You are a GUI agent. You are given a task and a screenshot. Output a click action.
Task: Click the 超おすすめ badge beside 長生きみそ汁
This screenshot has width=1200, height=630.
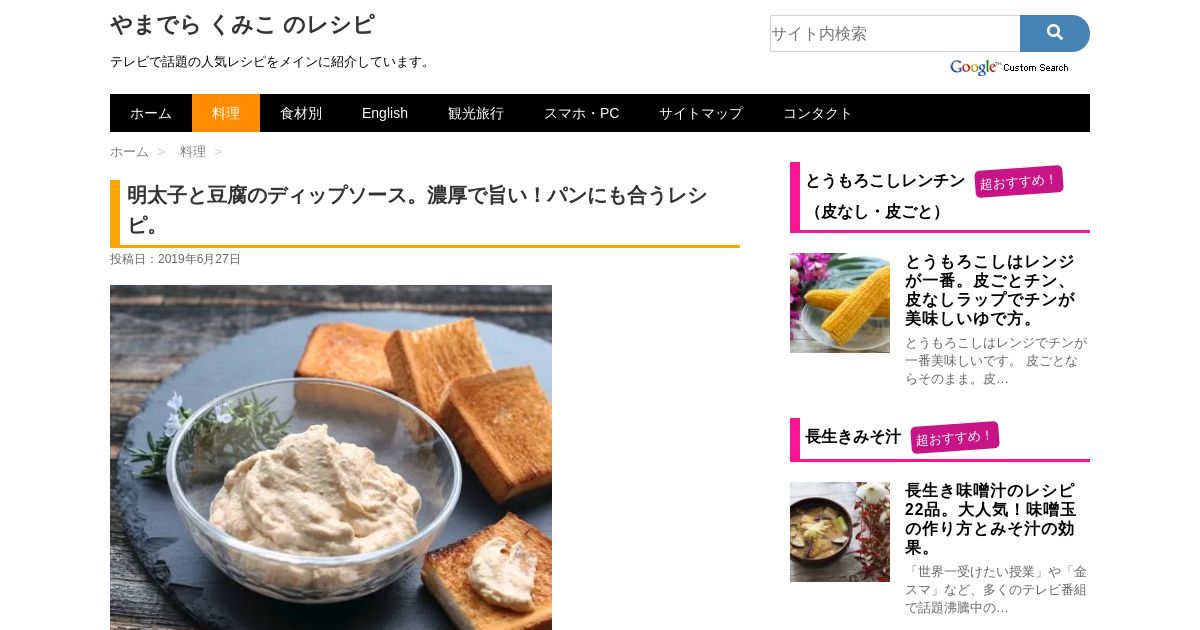click(955, 437)
